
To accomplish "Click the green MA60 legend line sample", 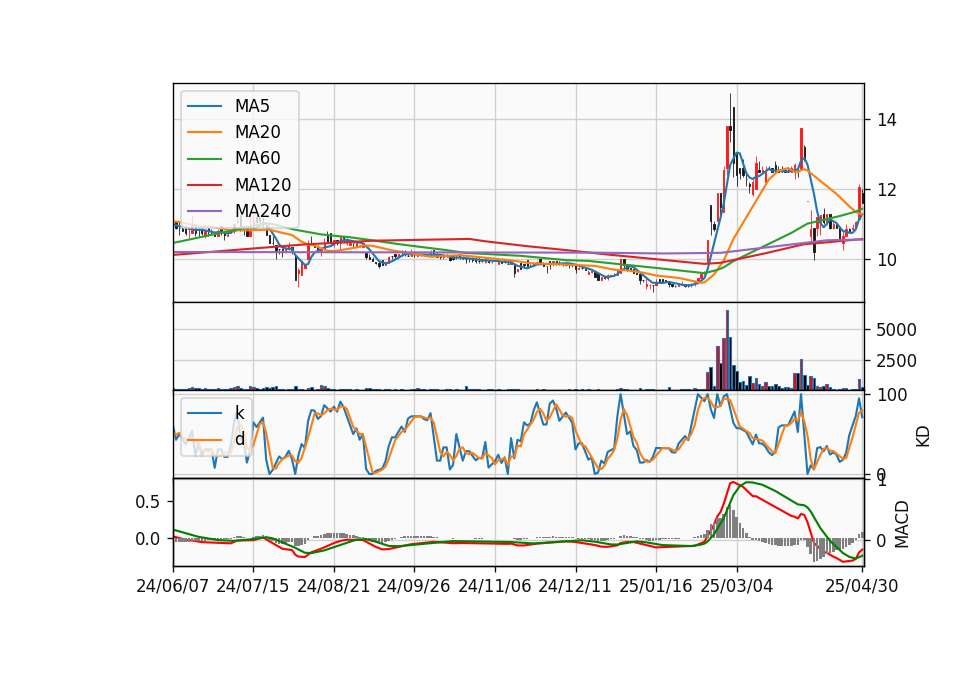I will coord(204,159).
